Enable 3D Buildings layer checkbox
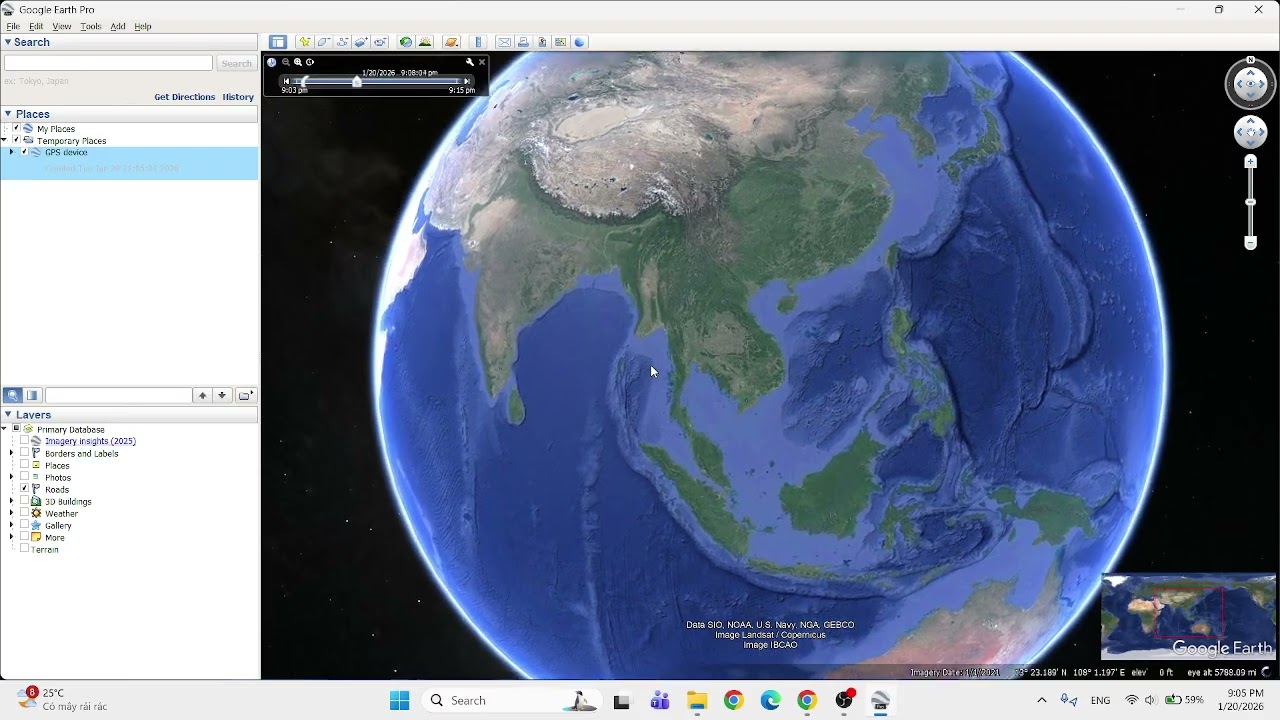Viewport: 1280px width, 720px height. pos(24,501)
